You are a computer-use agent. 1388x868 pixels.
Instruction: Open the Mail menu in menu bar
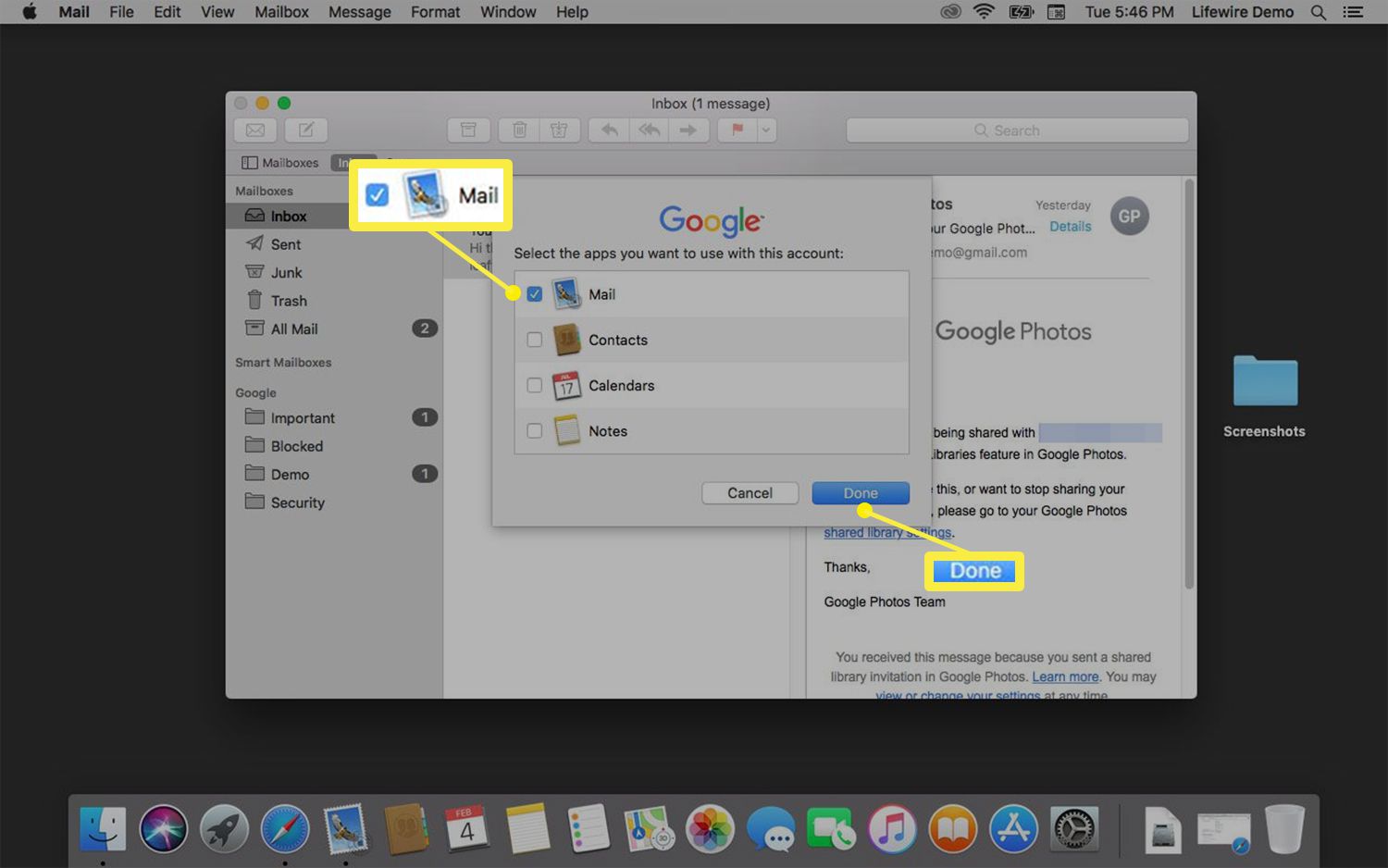click(74, 12)
